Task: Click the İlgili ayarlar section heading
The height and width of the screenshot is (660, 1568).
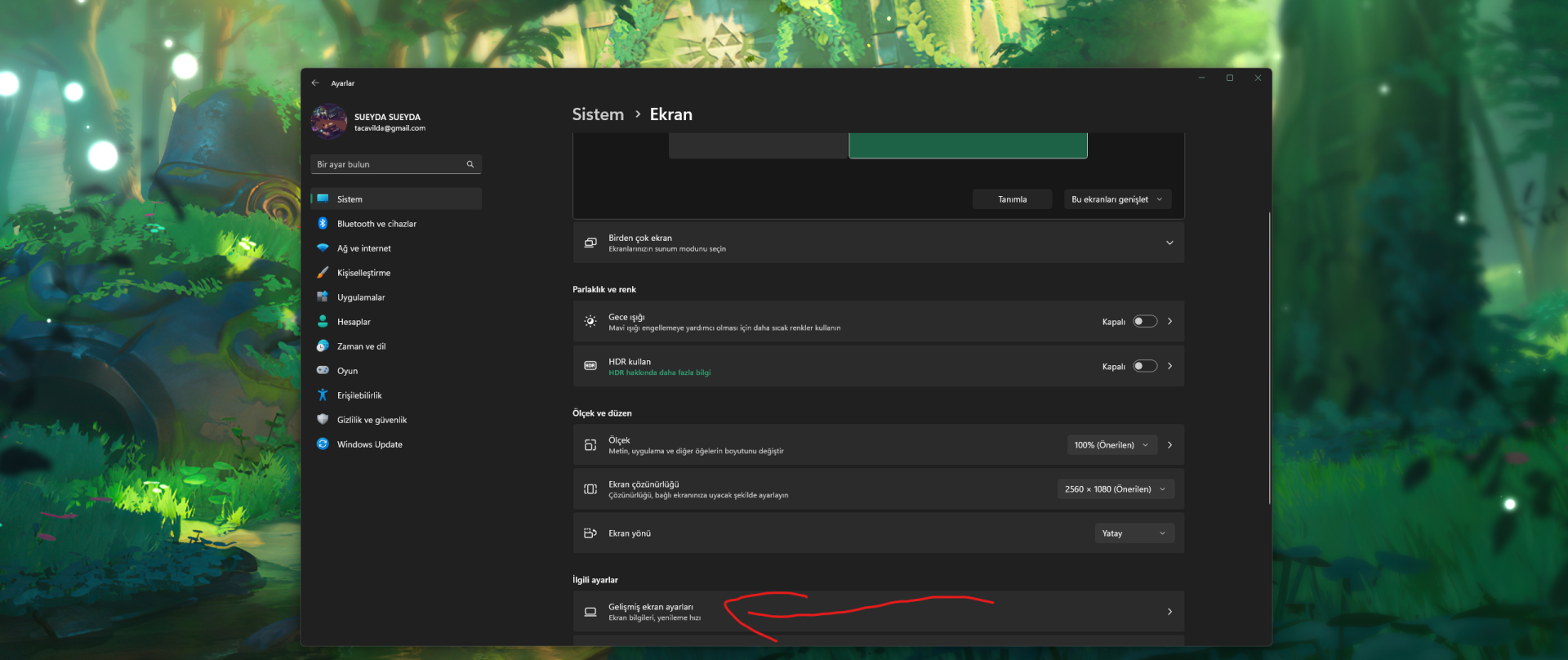Action: pyautogui.click(x=595, y=580)
